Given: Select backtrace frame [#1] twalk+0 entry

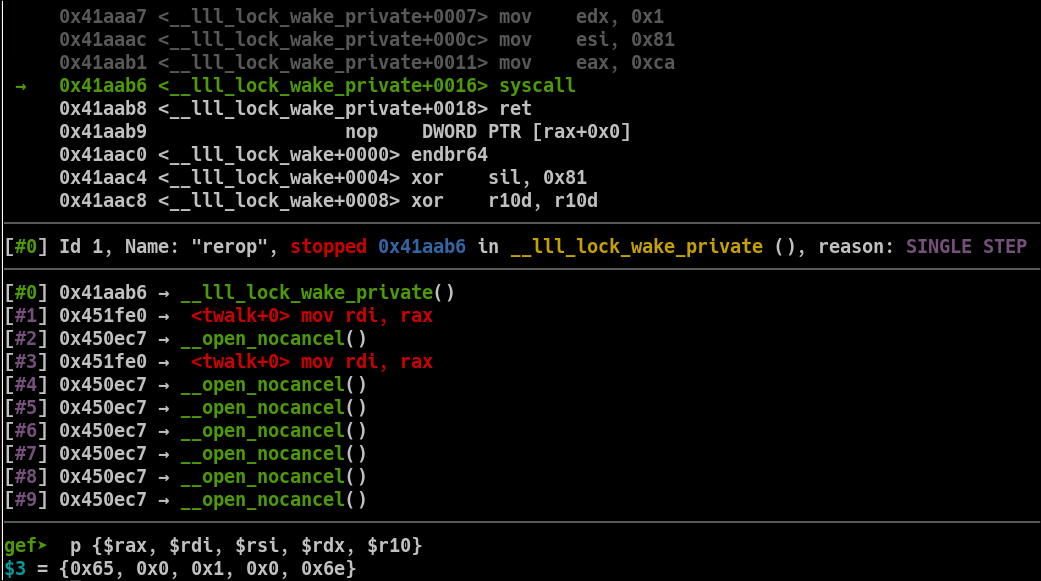Looking at the screenshot, I should tap(311, 316).
